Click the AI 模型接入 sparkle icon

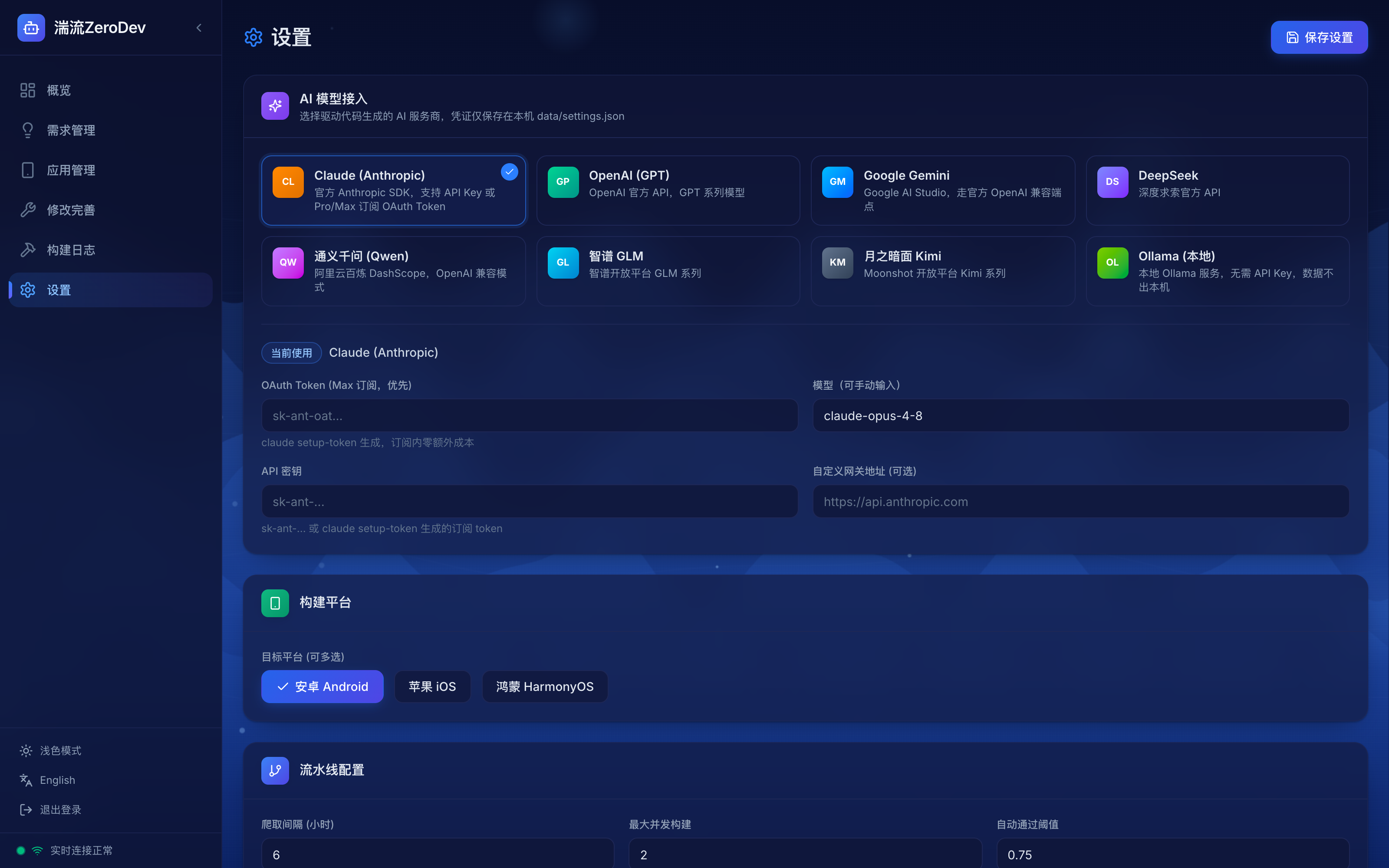(x=275, y=105)
